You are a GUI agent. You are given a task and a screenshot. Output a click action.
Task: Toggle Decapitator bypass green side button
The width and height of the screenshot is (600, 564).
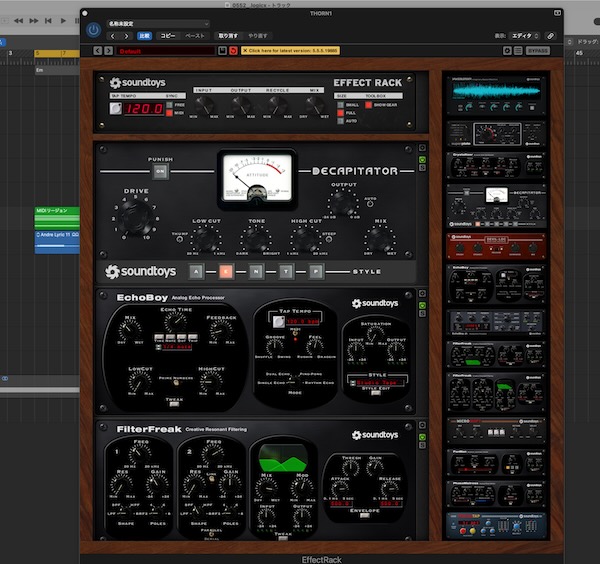click(422, 160)
